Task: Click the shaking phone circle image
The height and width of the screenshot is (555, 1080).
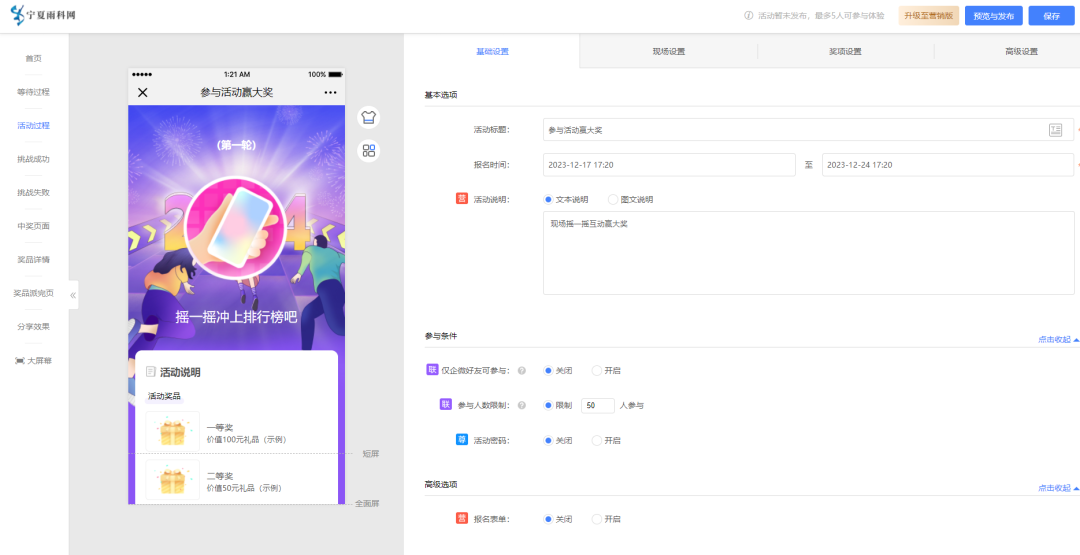Action: (236, 228)
